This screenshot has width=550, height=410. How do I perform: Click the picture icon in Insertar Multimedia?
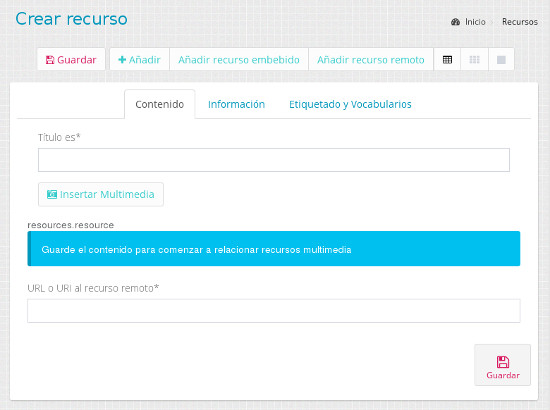(52, 194)
